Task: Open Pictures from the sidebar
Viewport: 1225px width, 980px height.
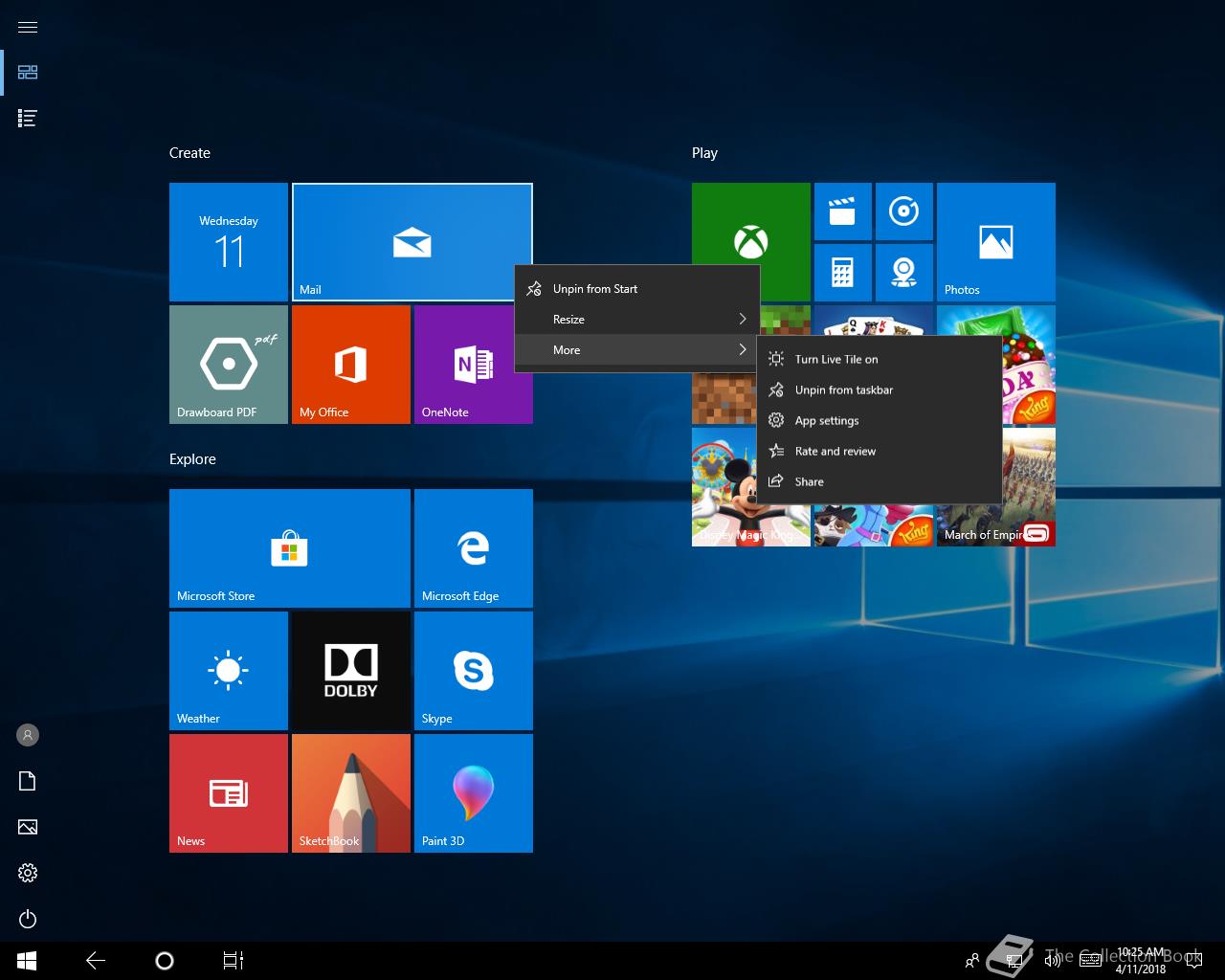Action: pos(28,827)
